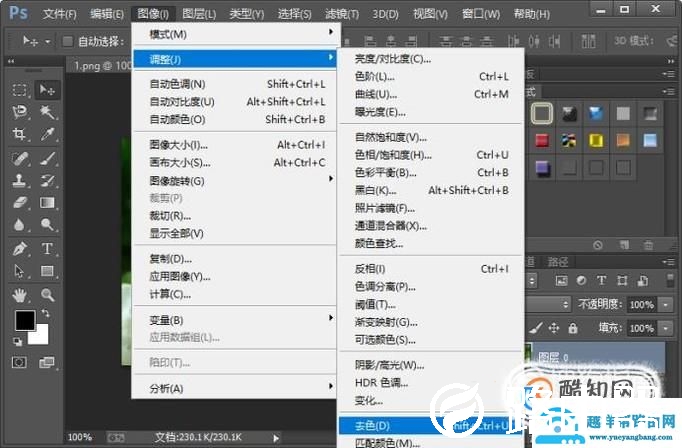The image size is (682, 448).
Task: Change the screen mode
Action: (x=47, y=362)
